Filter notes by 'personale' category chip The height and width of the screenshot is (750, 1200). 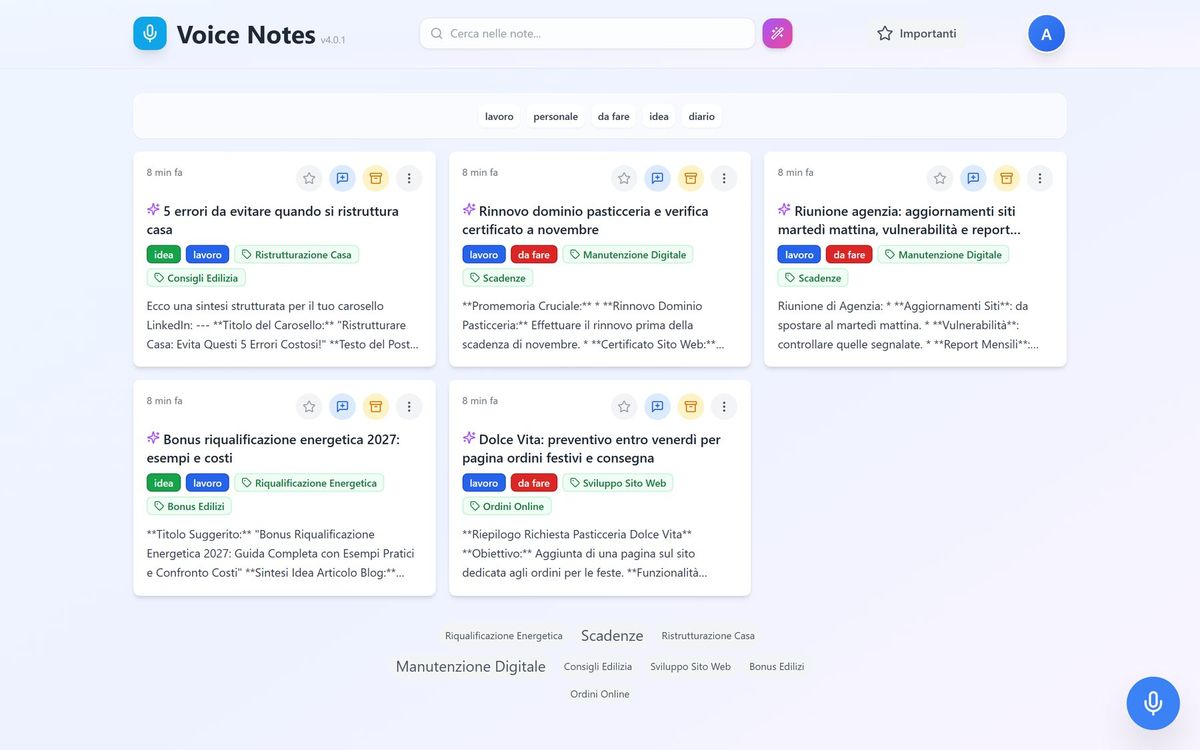[555, 117]
